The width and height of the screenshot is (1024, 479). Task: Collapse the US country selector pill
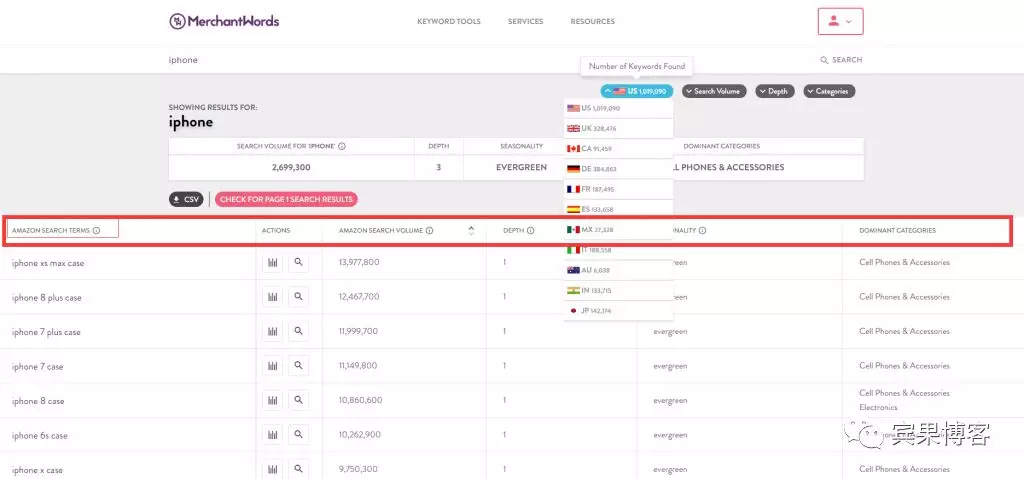(637, 91)
